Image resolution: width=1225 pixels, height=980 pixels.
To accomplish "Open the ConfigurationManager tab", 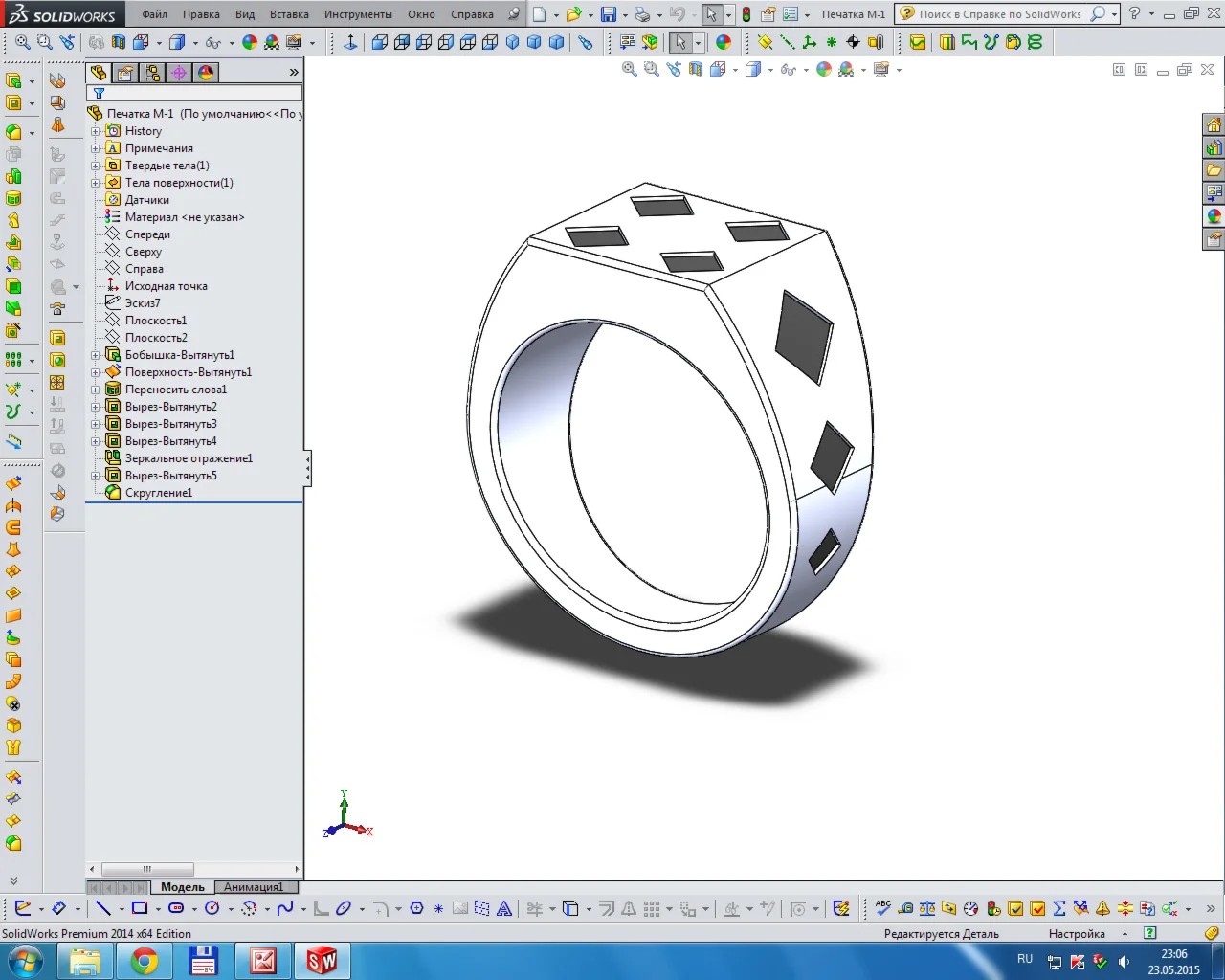I will pos(152,73).
